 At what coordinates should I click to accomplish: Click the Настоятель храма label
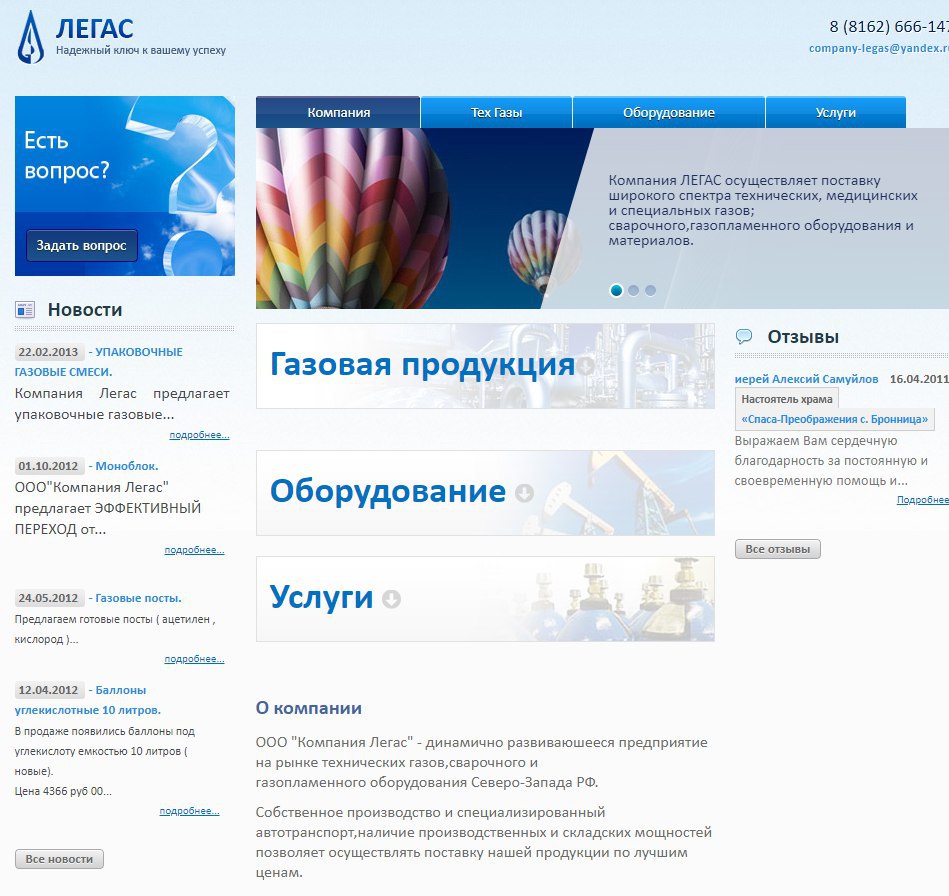point(787,399)
